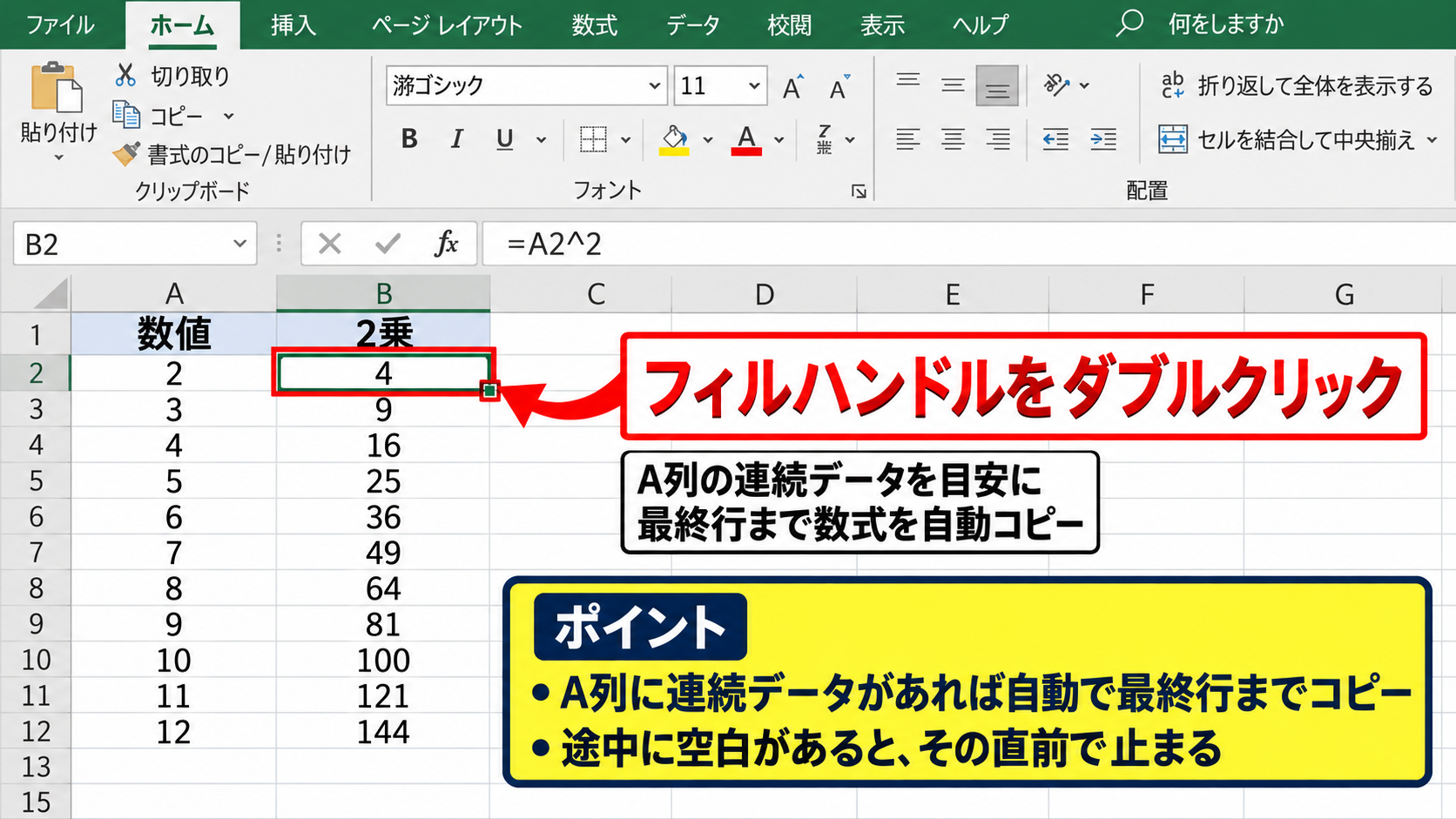The height and width of the screenshot is (819, 1456).
Task: Expand the セルを結合して中央揃え dropdown arrow
Action: coord(1432,139)
